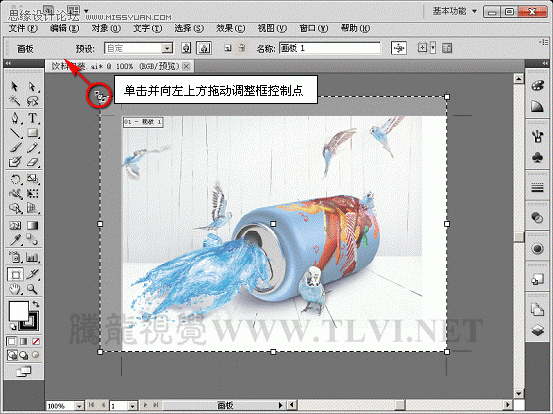The image size is (553, 414).
Task: Select the Rectangle tool
Action: pos(32,133)
